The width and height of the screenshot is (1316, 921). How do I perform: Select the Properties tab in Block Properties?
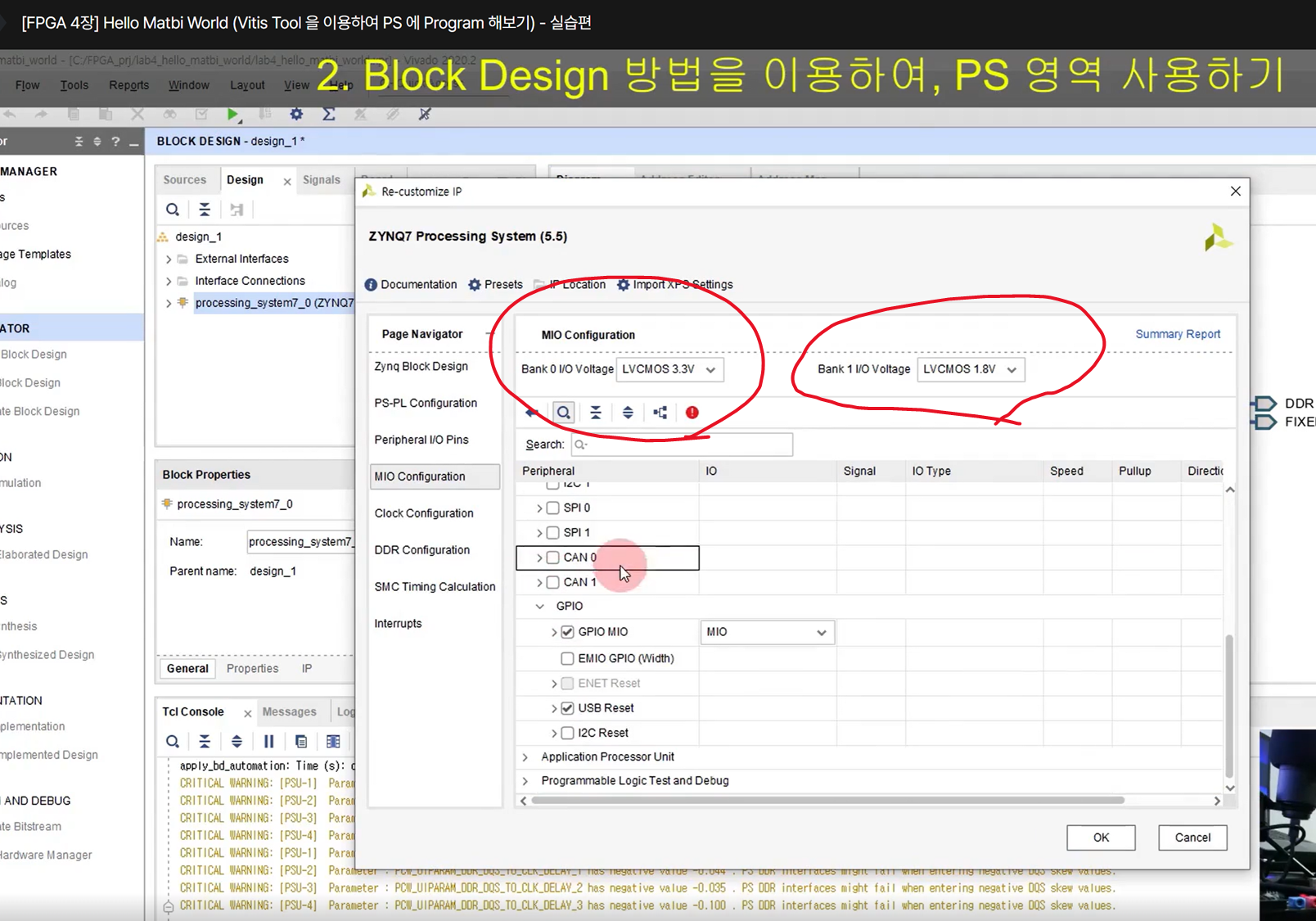click(252, 669)
